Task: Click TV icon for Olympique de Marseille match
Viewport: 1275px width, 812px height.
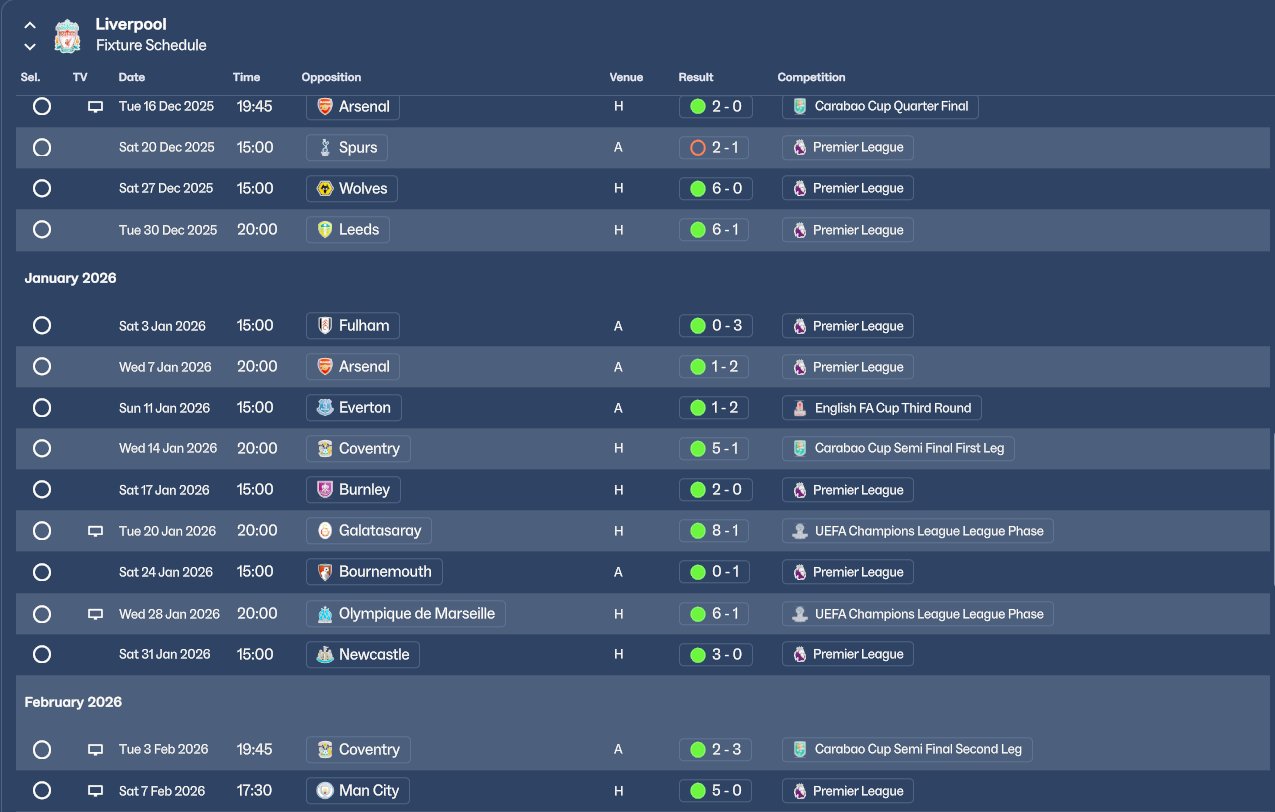Action: coord(96,614)
